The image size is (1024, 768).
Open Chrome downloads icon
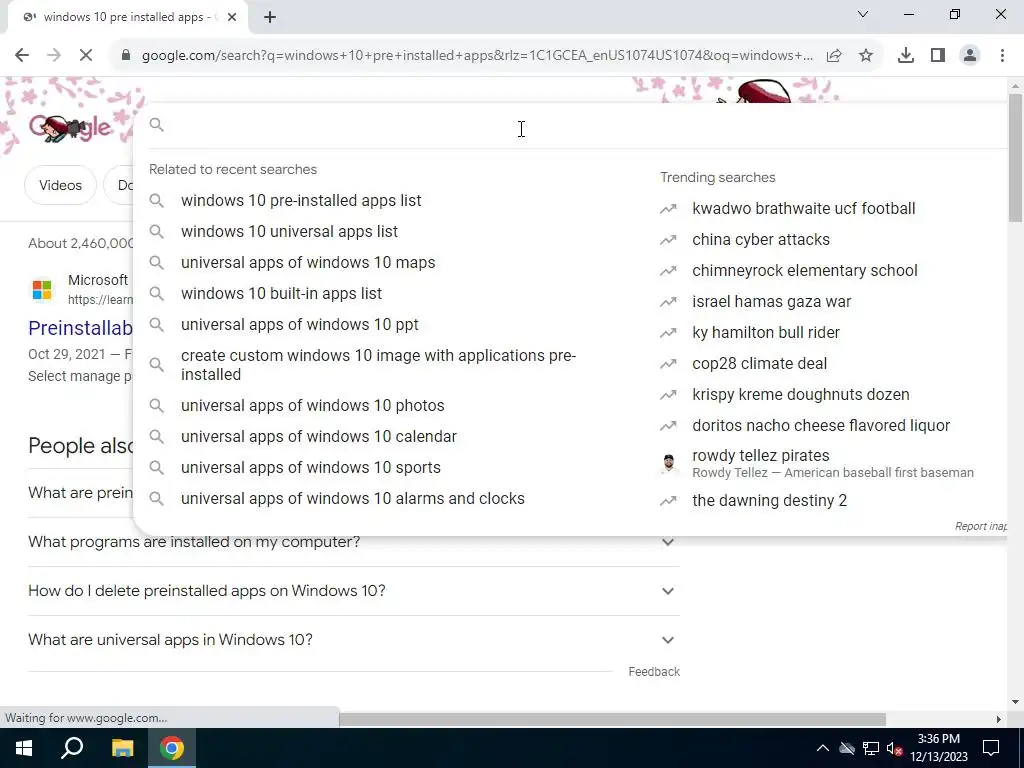click(906, 56)
